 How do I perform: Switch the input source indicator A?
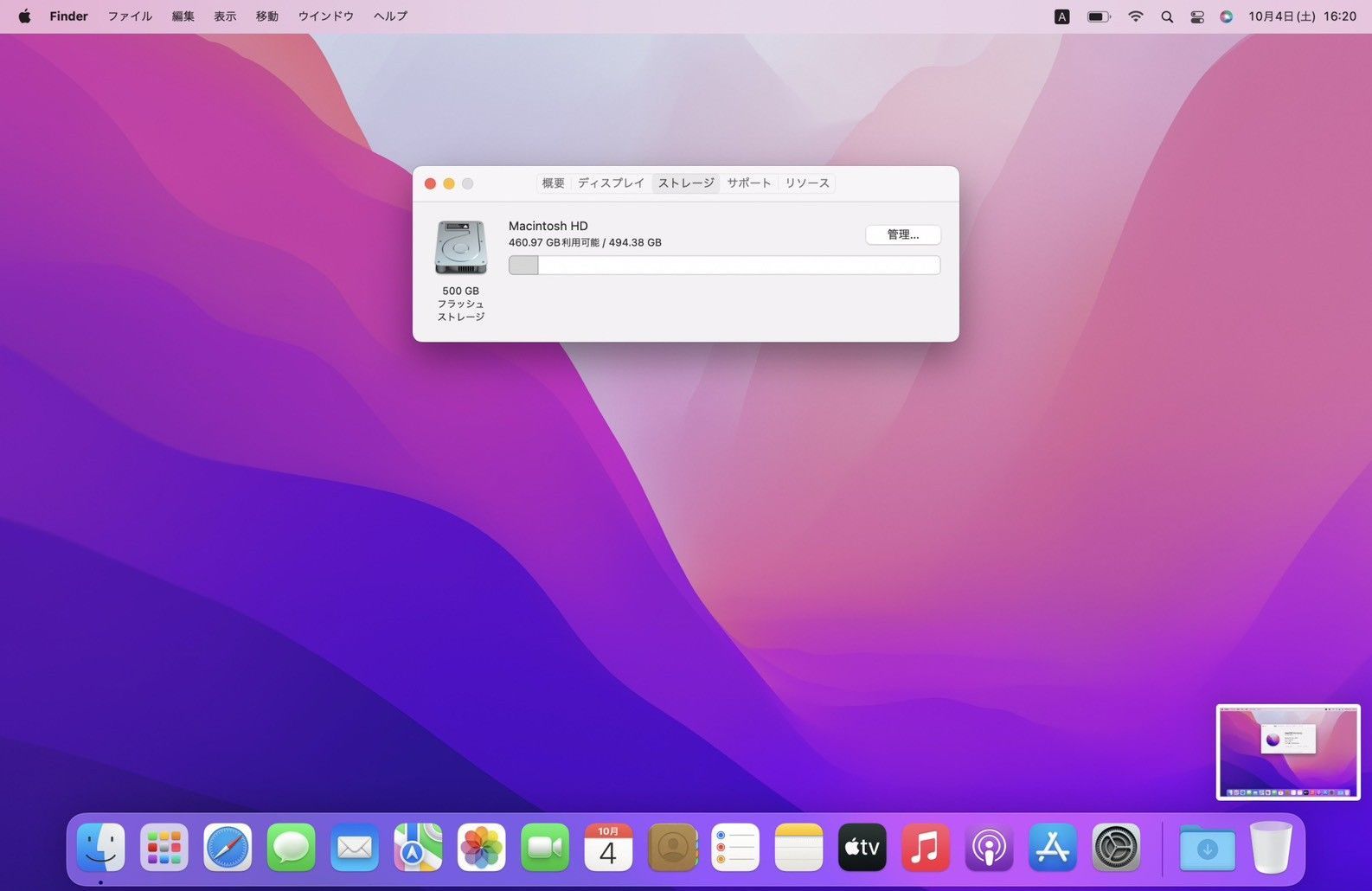click(1061, 16)
